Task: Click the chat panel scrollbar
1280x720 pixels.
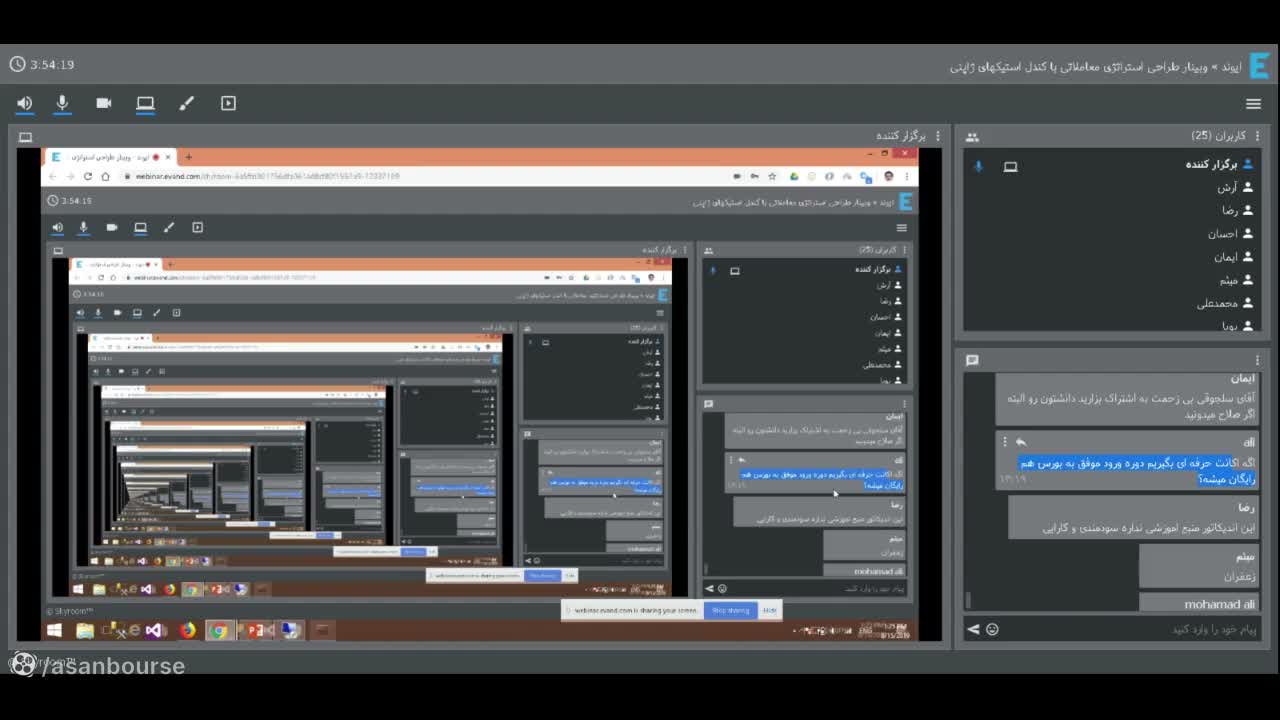Action: pos(968,600)
